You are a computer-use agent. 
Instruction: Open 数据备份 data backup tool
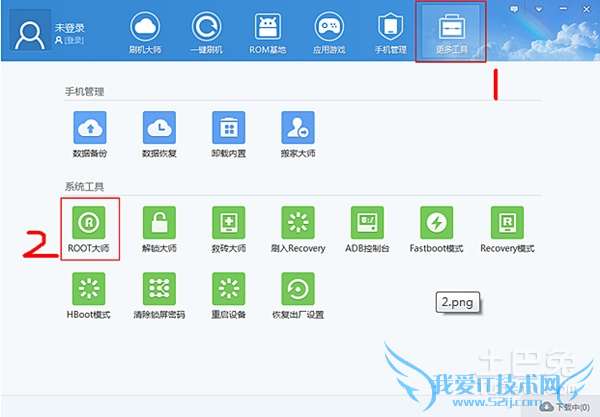click(90, 135)
